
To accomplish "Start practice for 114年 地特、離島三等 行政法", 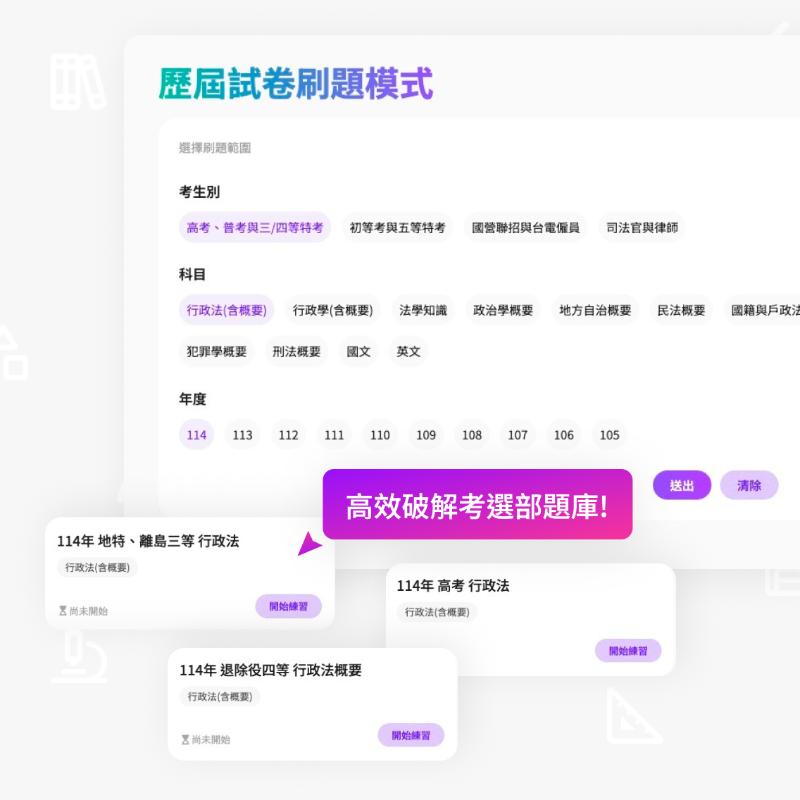I will coord(288,606).
